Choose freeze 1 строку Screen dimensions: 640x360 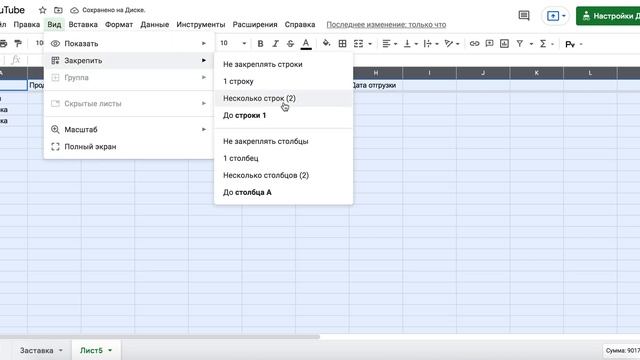point(283,81)
